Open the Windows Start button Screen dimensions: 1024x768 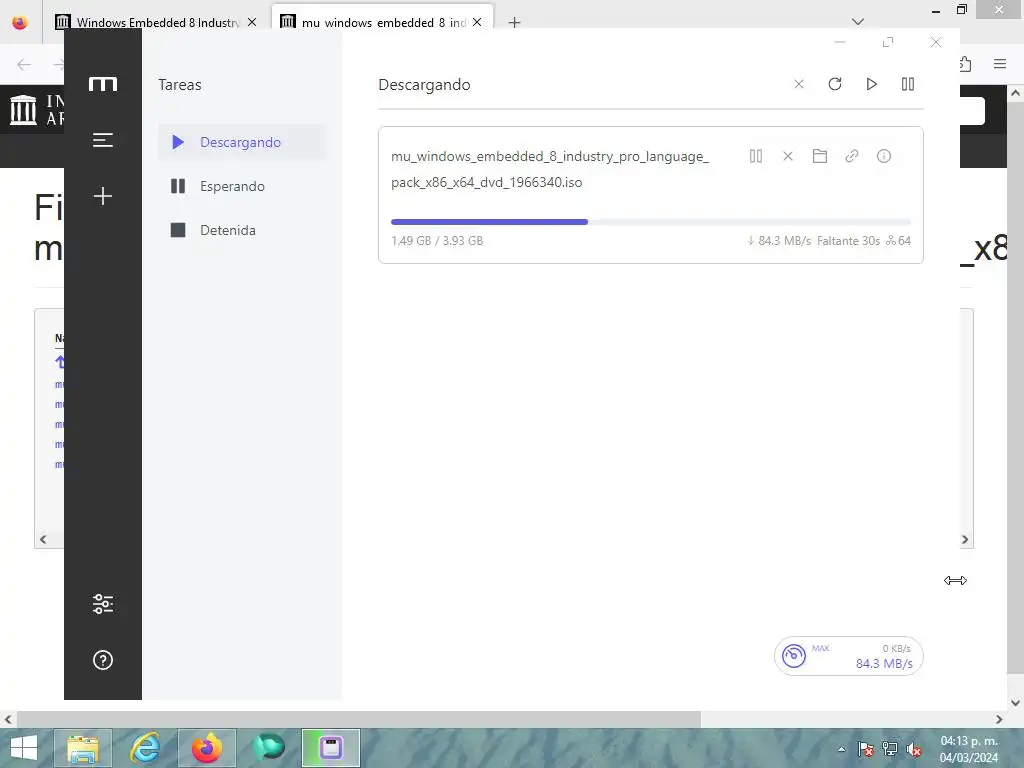point(24,748)
